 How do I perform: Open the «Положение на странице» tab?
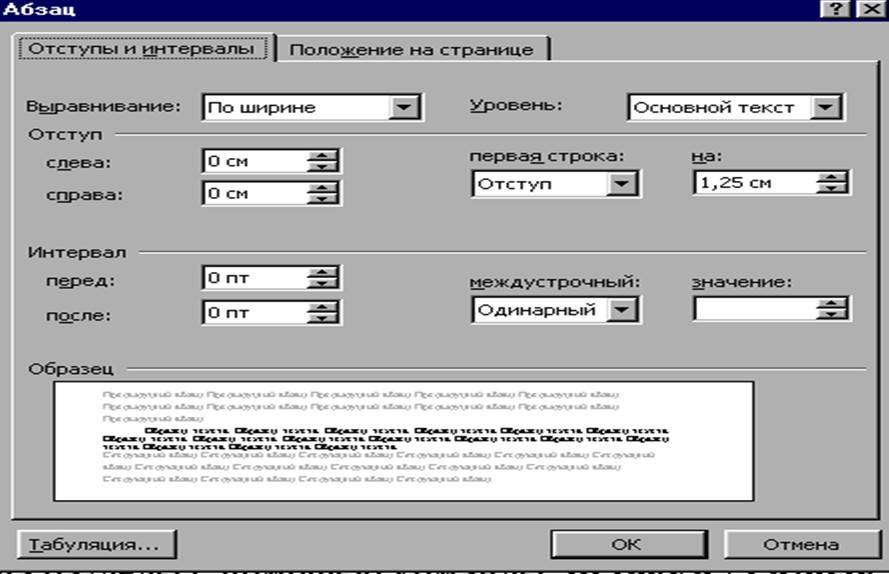(x=412, y=50)
